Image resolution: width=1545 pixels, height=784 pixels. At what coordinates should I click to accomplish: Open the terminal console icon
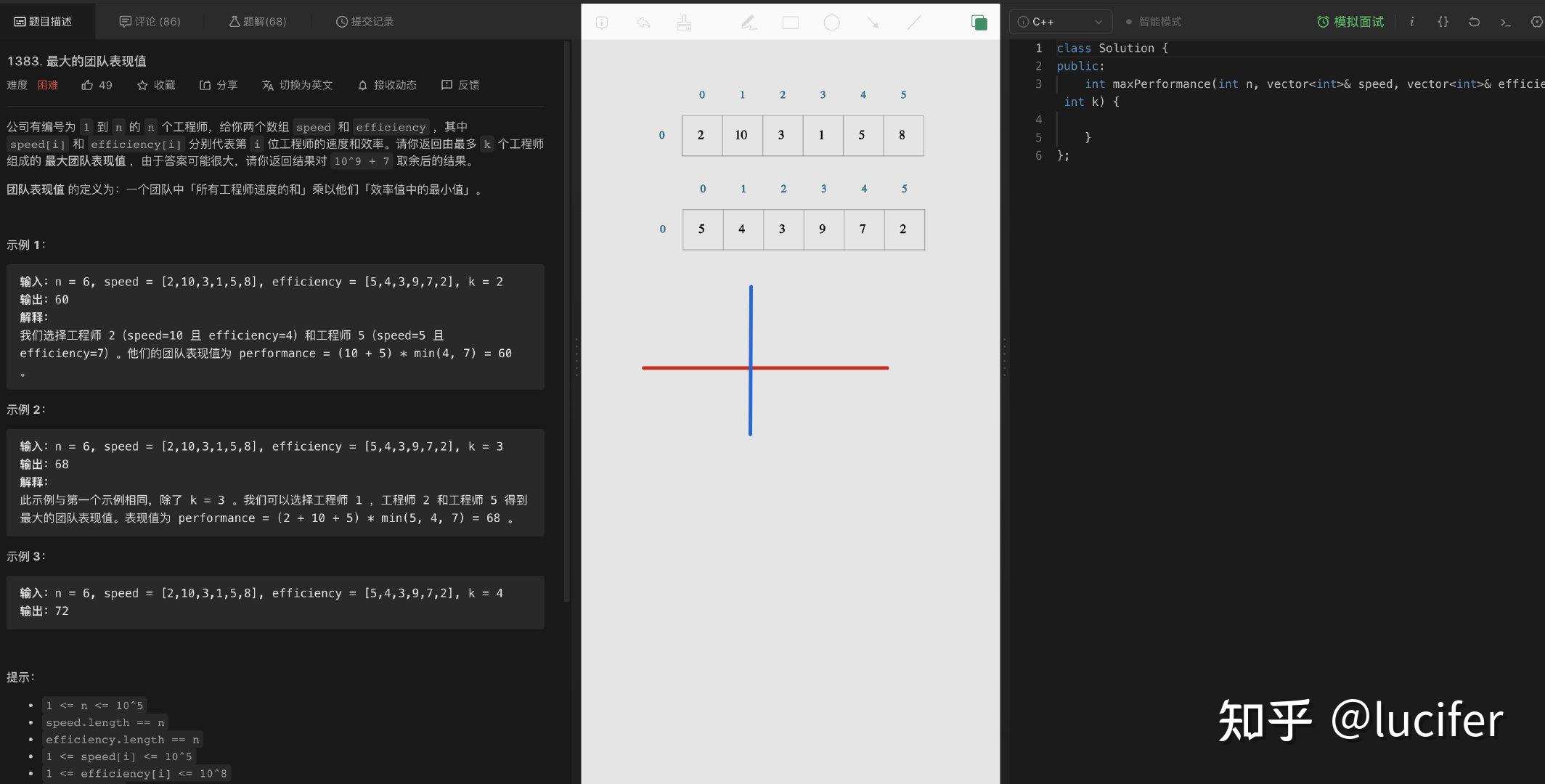(x=1505, y=22)
